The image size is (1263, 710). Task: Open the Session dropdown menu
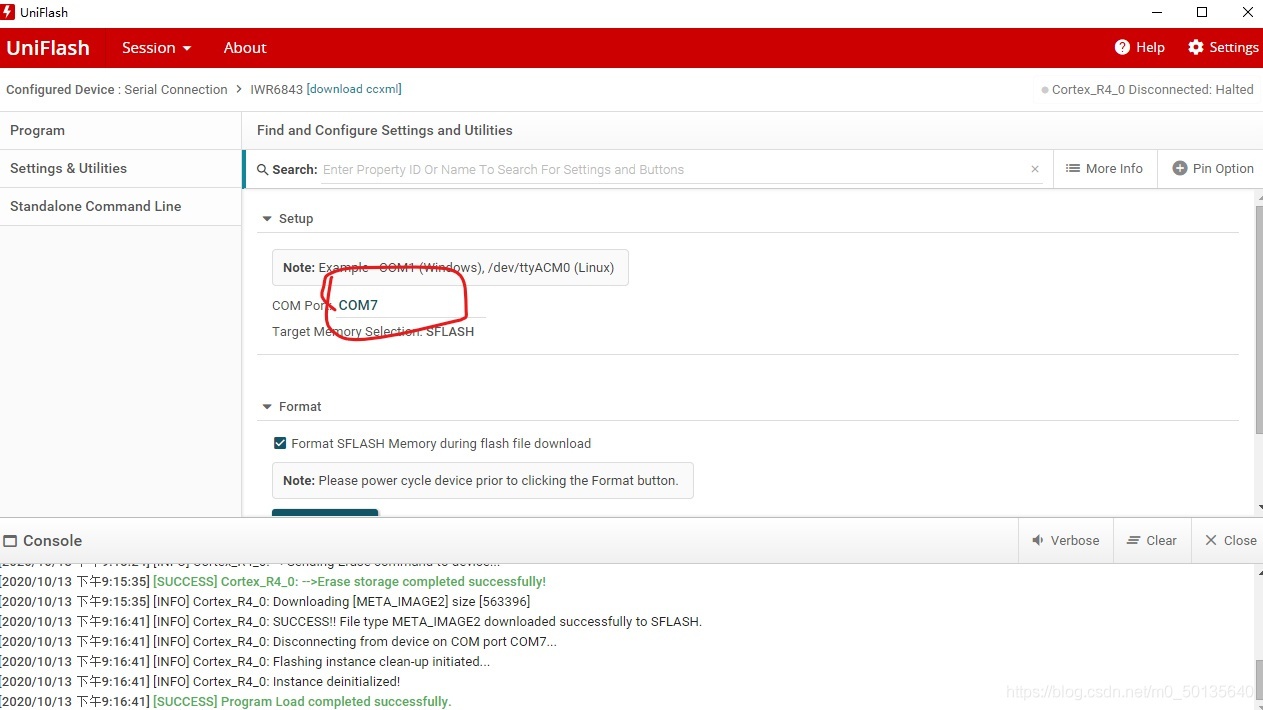coord(156,47)
